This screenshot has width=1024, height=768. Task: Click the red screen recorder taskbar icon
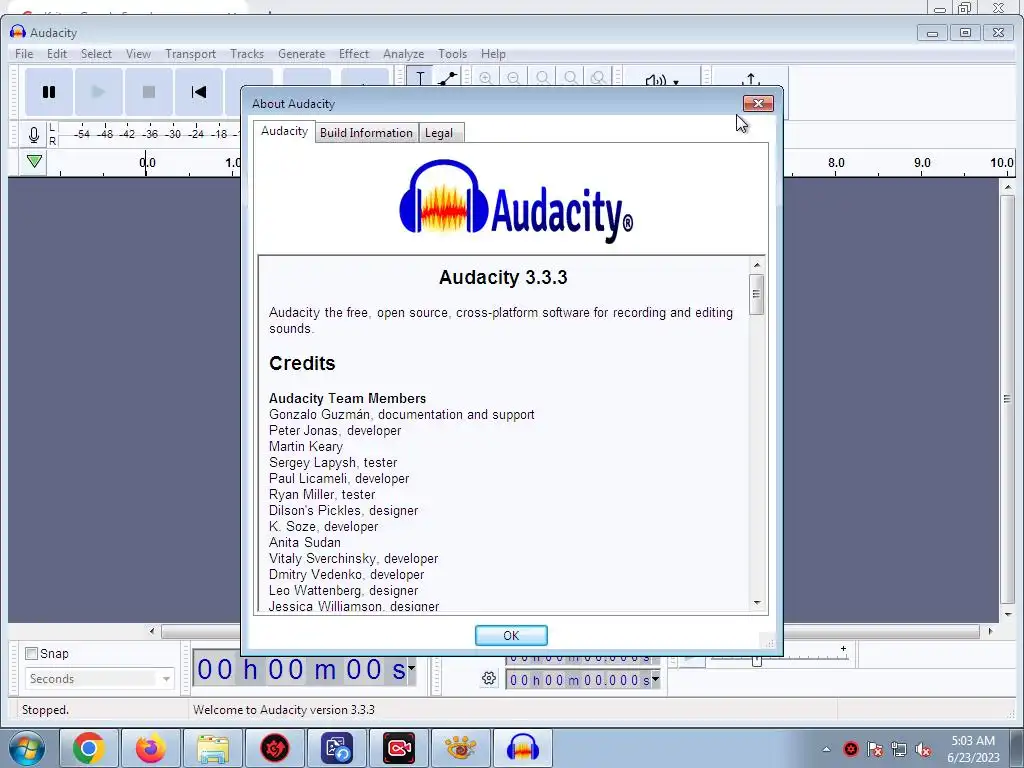pyautogui.click(x=398, y=748)
